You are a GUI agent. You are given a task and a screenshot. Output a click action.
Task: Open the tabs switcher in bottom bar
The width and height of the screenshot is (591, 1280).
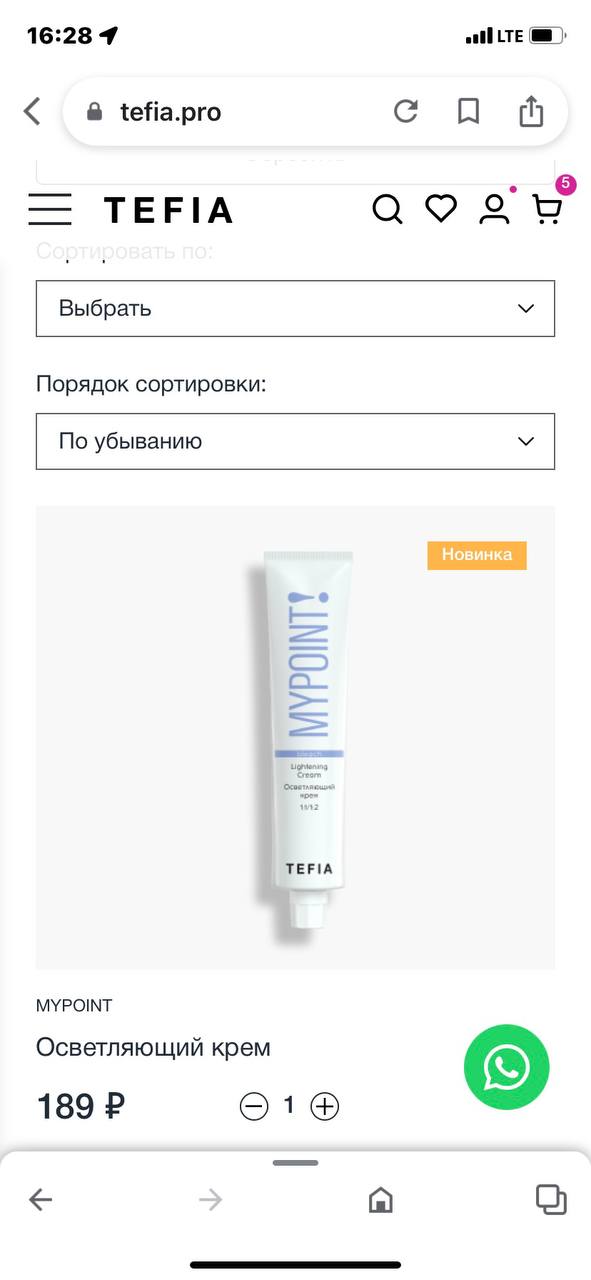coord(551,1199)
